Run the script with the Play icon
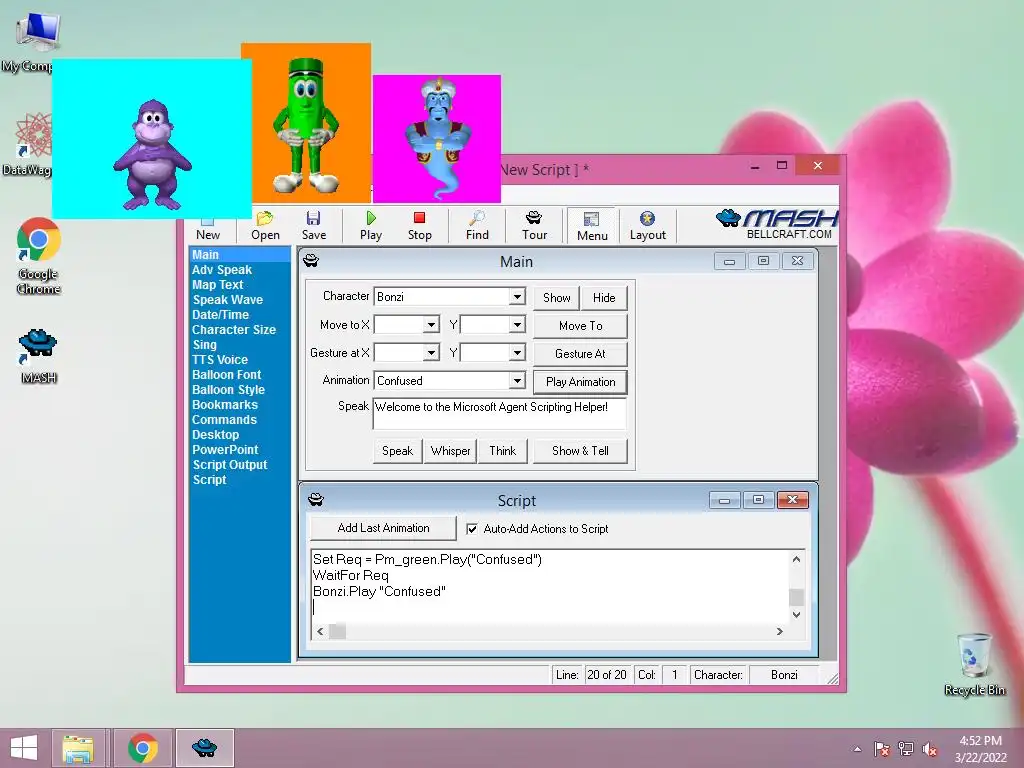Image resolution: width=1024 pixels, height=768 pixels. click(371, 226)
